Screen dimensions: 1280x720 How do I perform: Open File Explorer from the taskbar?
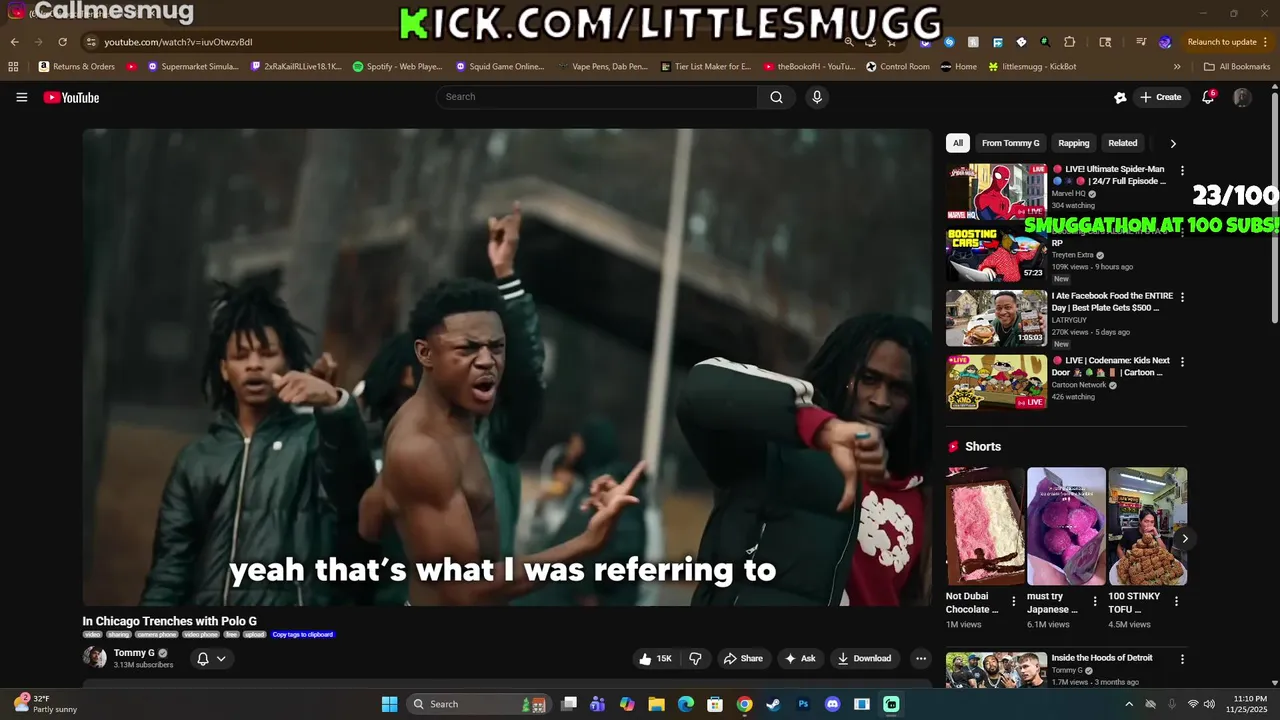tap(656, 704)
